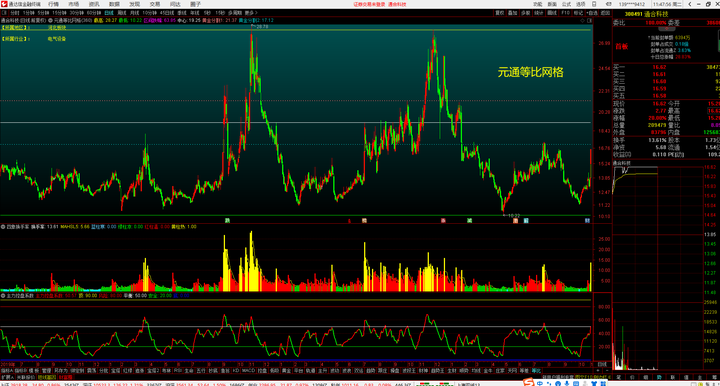Screen dimensions: 720x386
Task: Switch to the 30分钟 period
Action: point(76,13)
